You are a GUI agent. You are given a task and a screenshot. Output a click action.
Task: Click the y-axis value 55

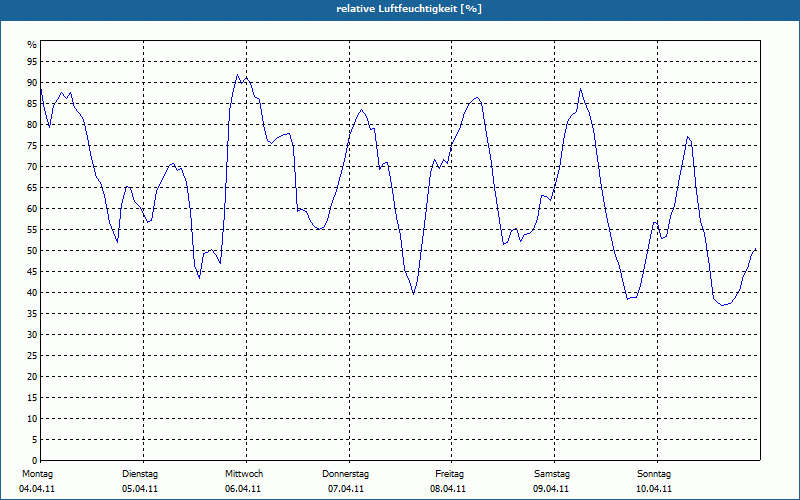32,230
